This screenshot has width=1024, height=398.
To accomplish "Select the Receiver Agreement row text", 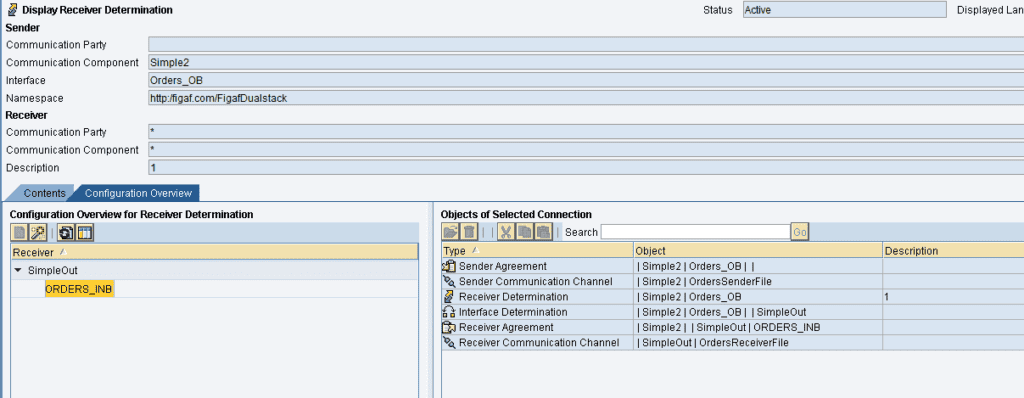I will 506,327.
